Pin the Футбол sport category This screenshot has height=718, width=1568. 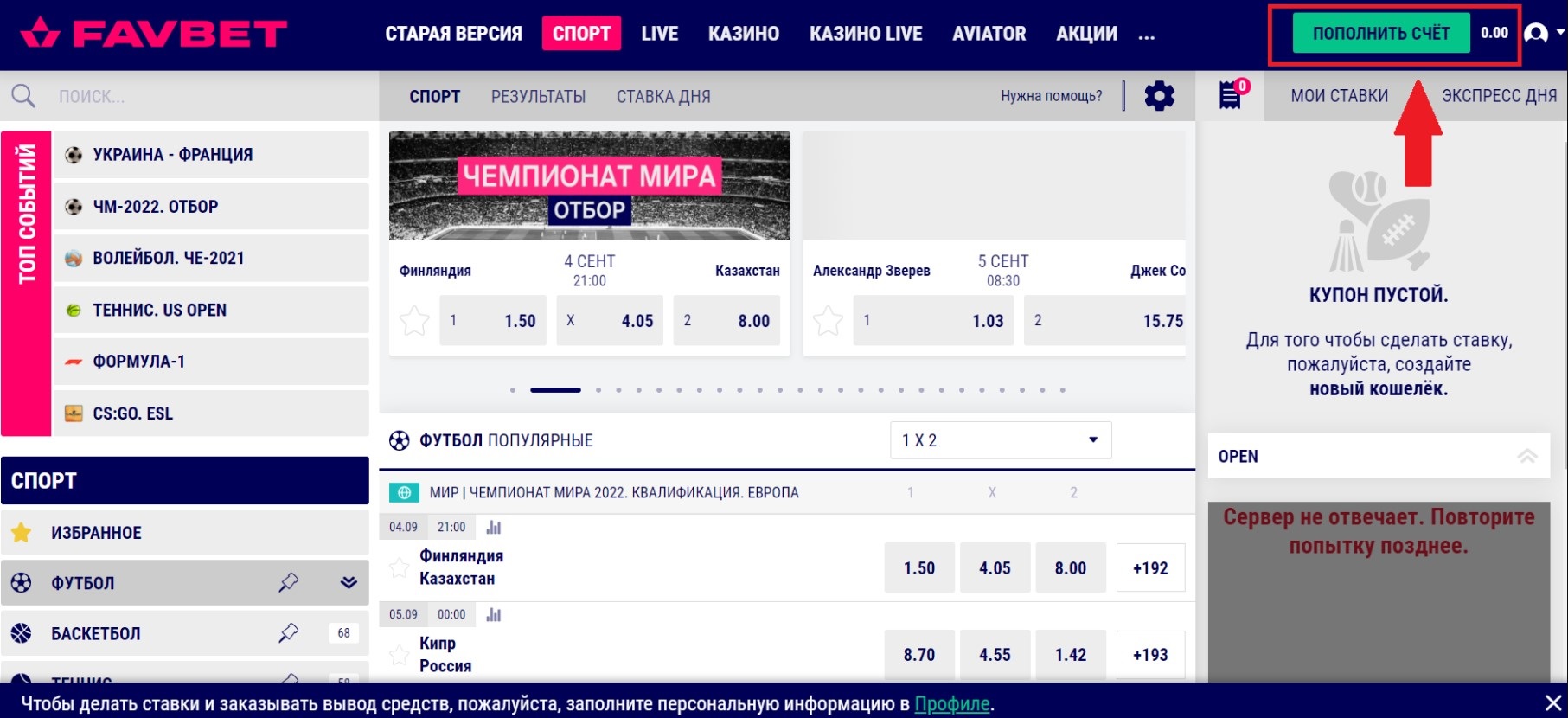point(289,582)
